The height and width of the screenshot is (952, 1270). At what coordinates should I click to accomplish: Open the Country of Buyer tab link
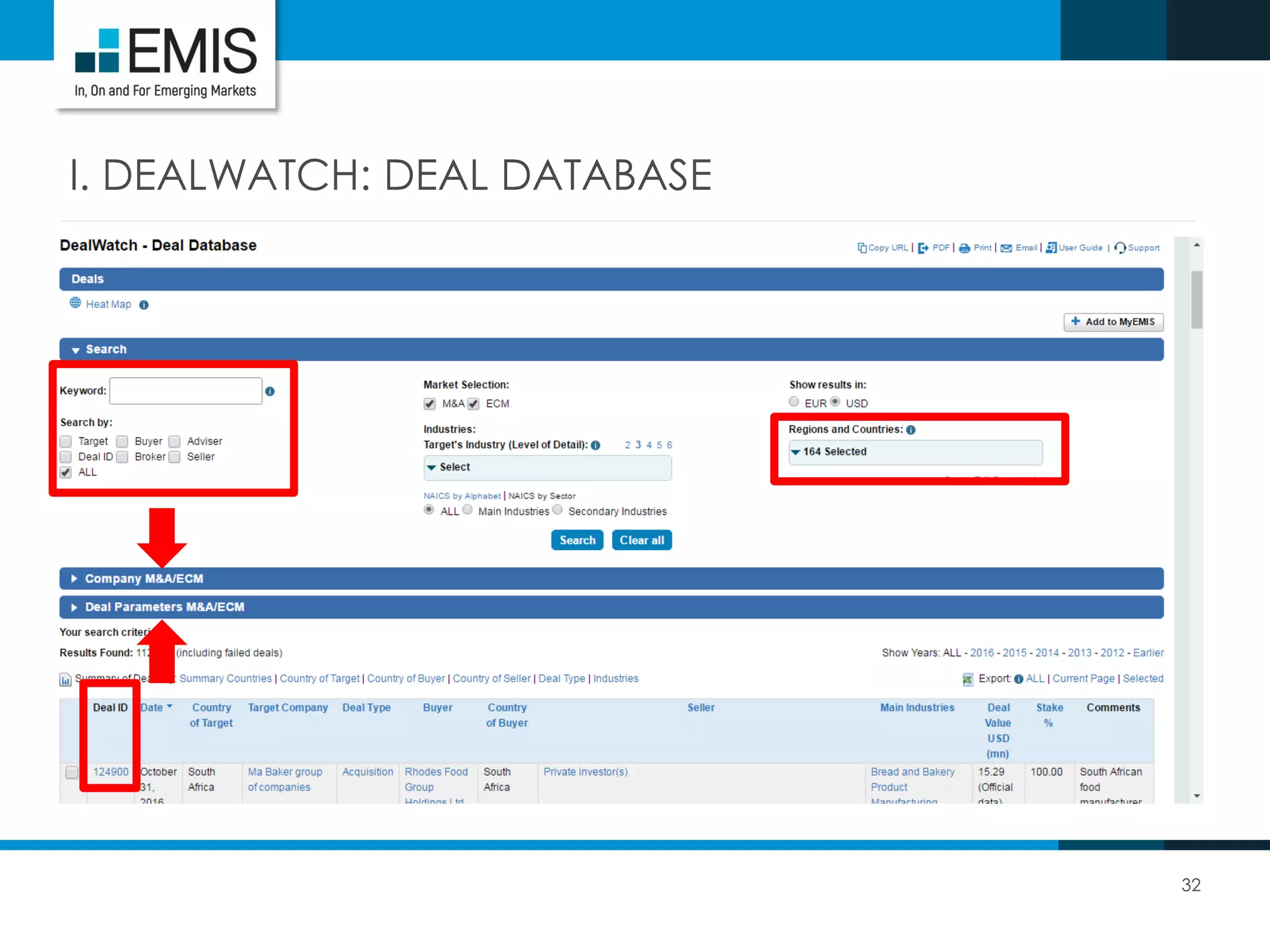[406, 679]
